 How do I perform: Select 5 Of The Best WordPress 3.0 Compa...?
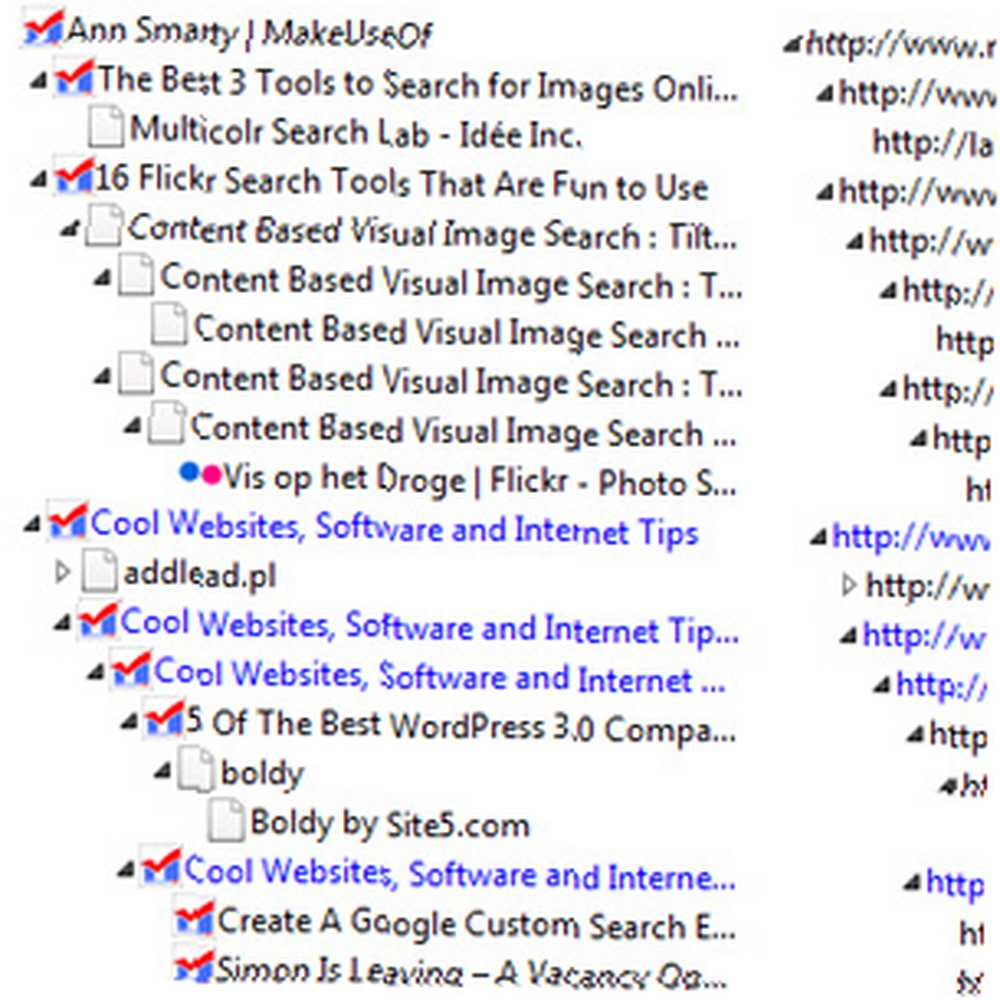pos(460,725)
